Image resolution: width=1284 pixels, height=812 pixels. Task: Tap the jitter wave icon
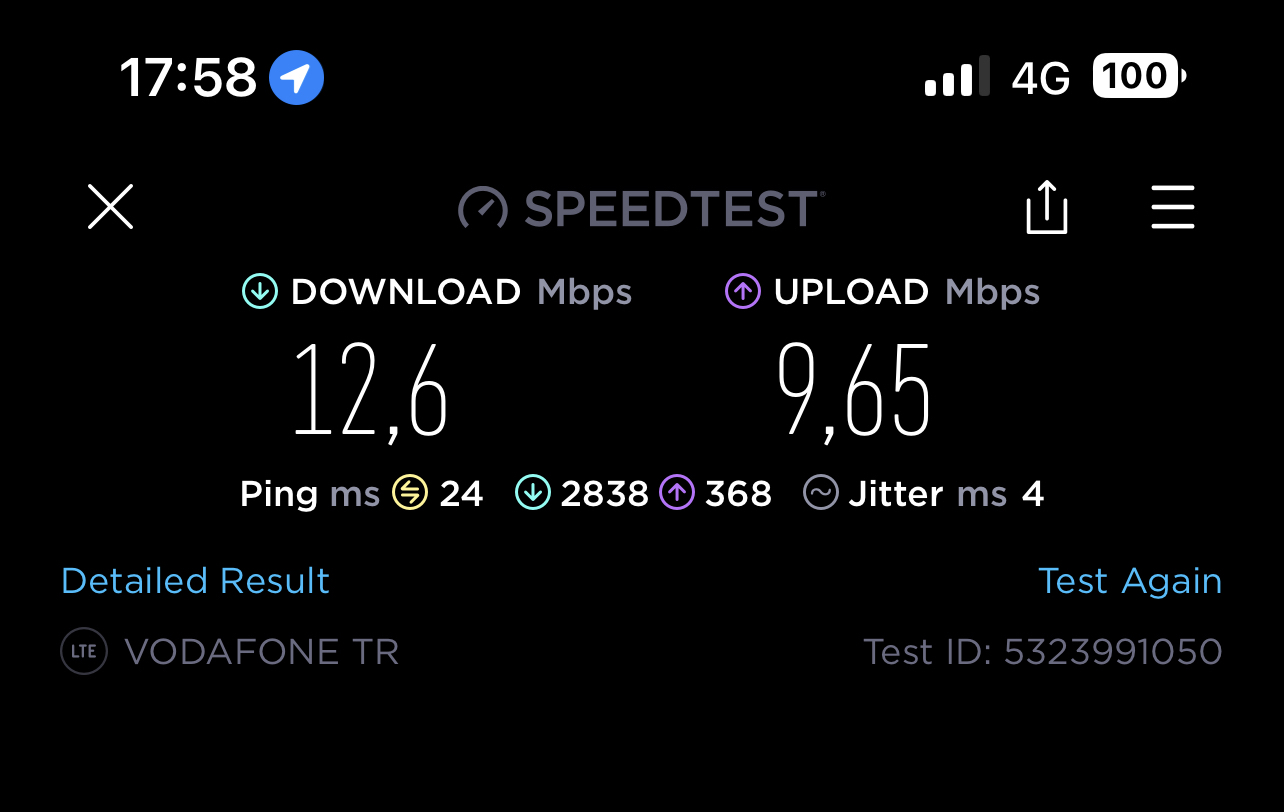821,493
